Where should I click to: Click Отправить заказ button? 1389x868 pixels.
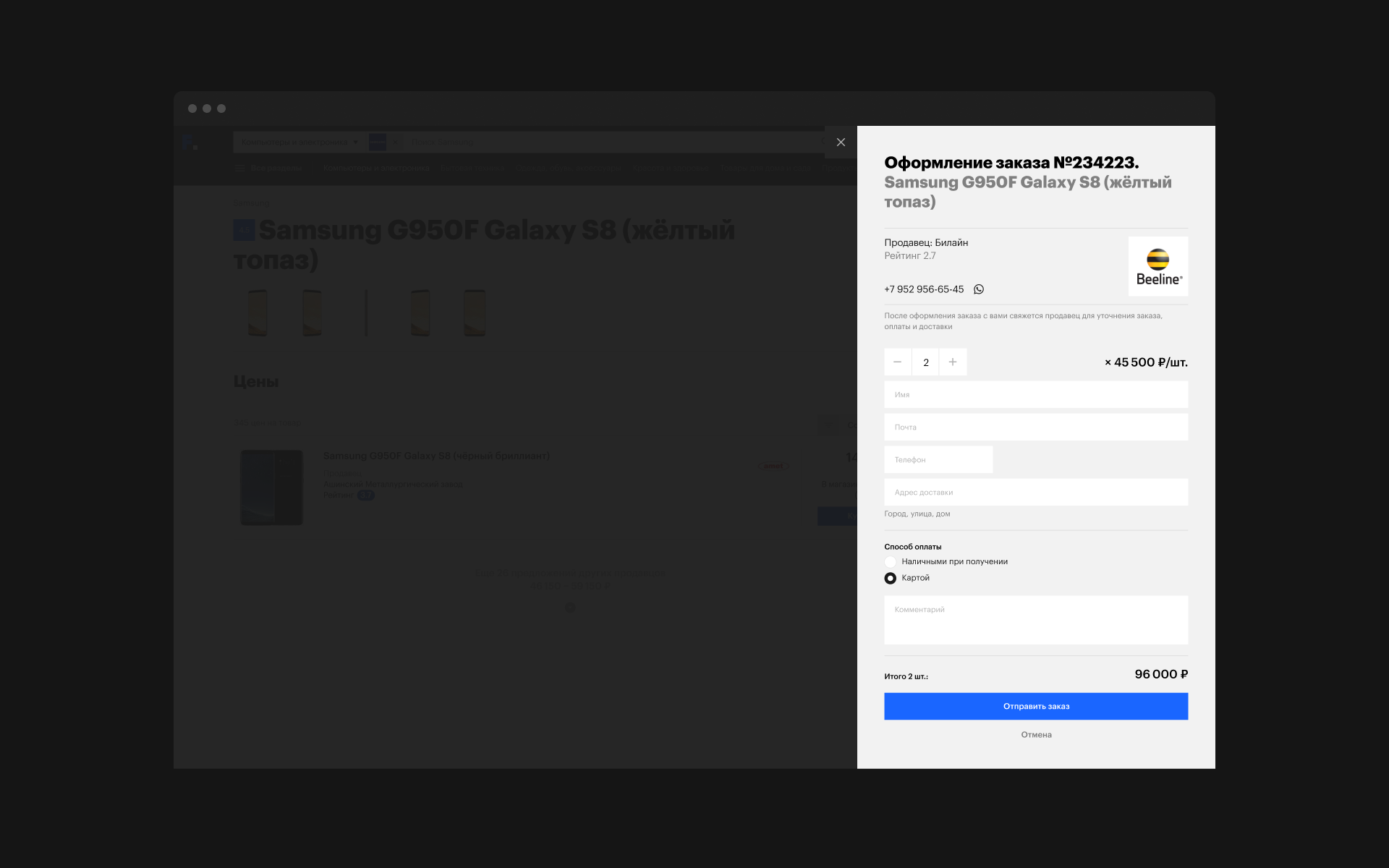click(1036, 707)
